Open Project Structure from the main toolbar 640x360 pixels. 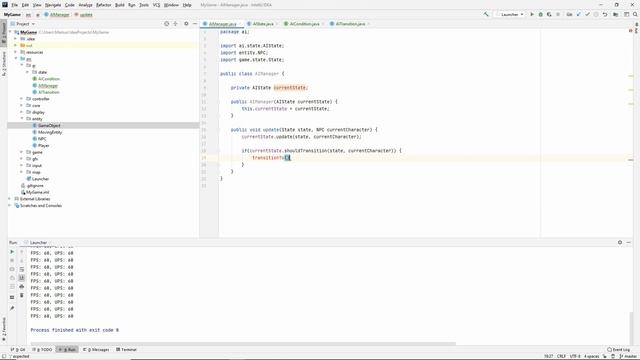[616, 14]
